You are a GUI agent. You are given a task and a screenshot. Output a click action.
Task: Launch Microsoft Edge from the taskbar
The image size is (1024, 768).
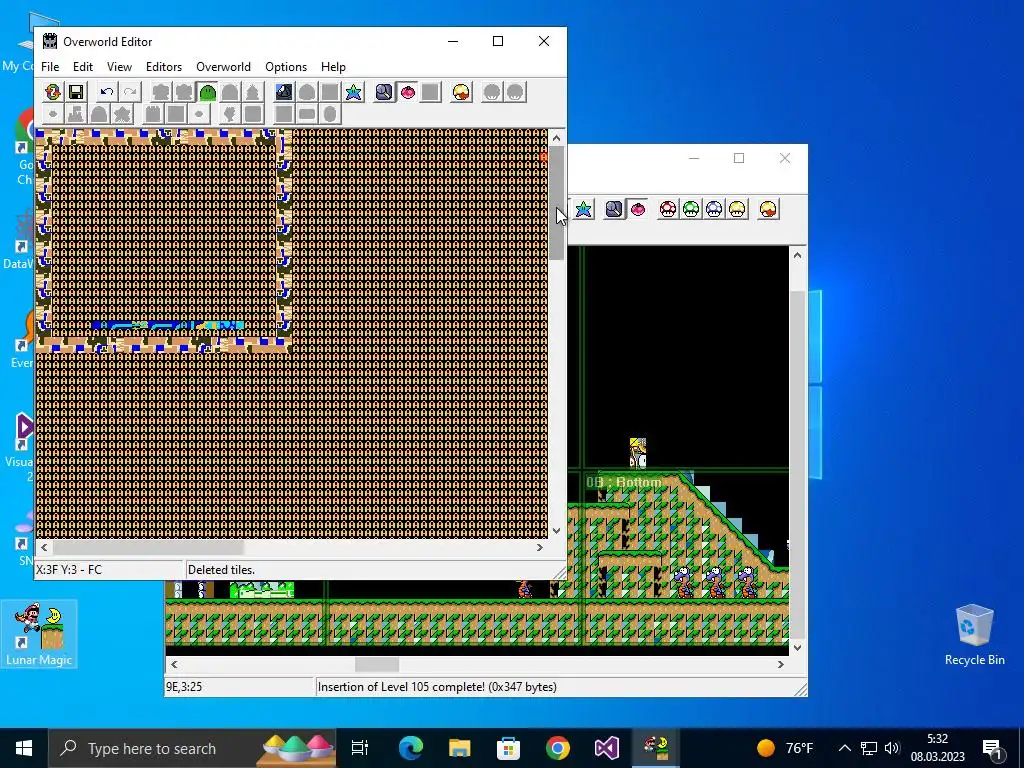coord(411,748)
